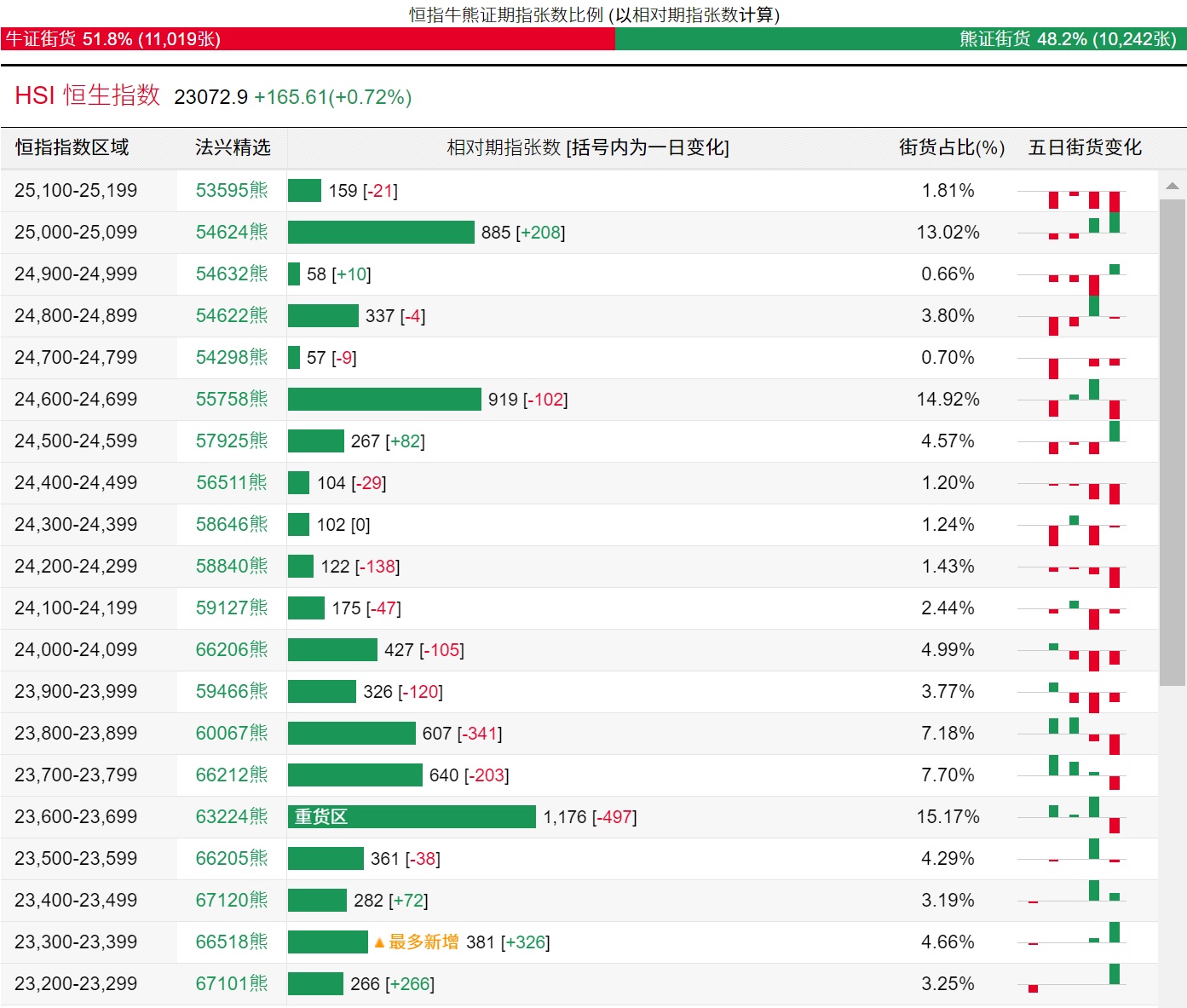1187x1008 pixels.
Task: Click the 14.92% street share value
Action: coord(948,399)
